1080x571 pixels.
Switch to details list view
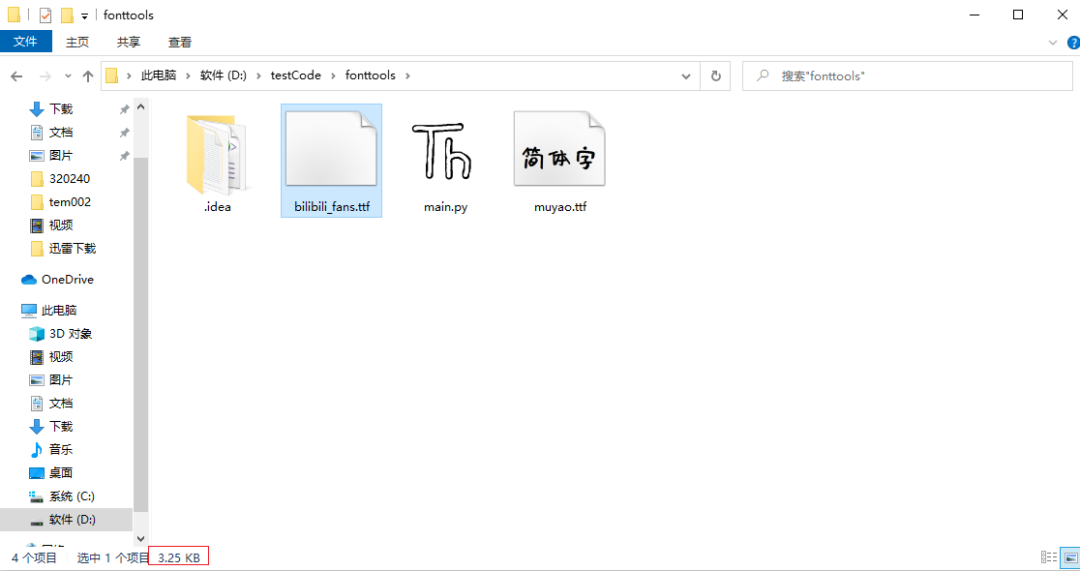pos(1048,557)
